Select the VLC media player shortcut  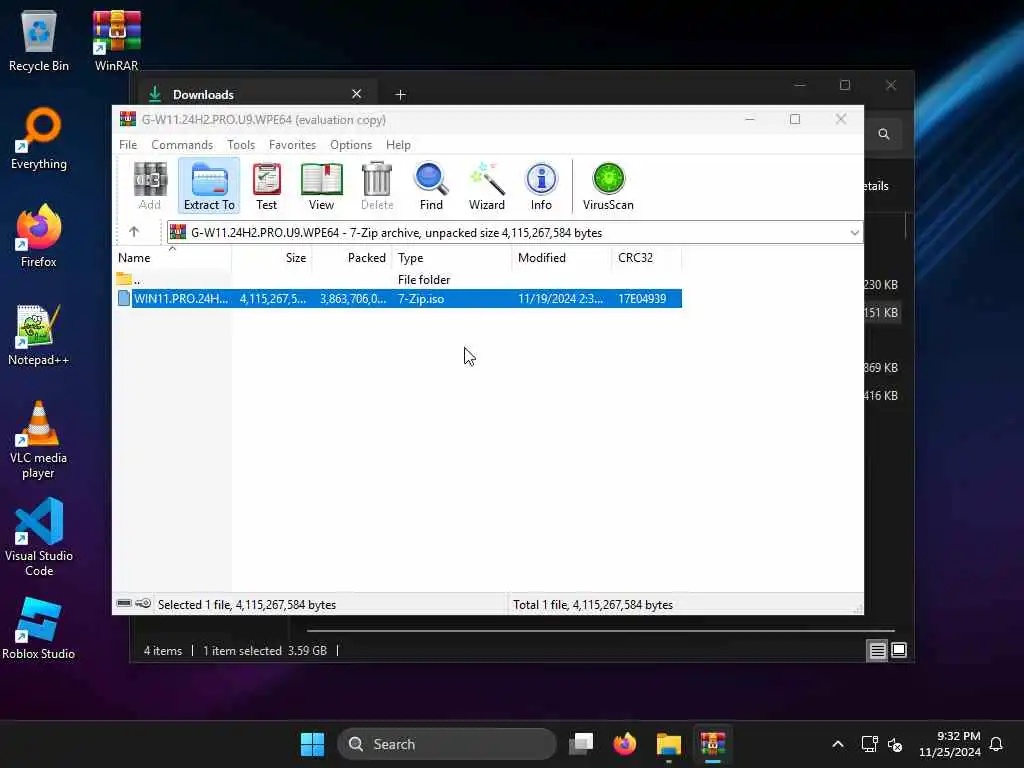pos(39,440)
